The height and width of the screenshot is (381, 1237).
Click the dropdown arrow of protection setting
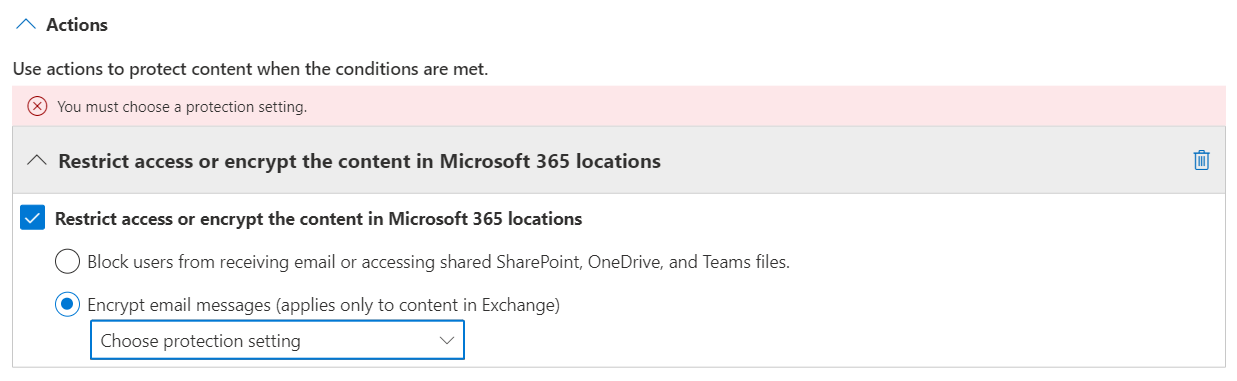pyautogui.click(x=447, y=341)
